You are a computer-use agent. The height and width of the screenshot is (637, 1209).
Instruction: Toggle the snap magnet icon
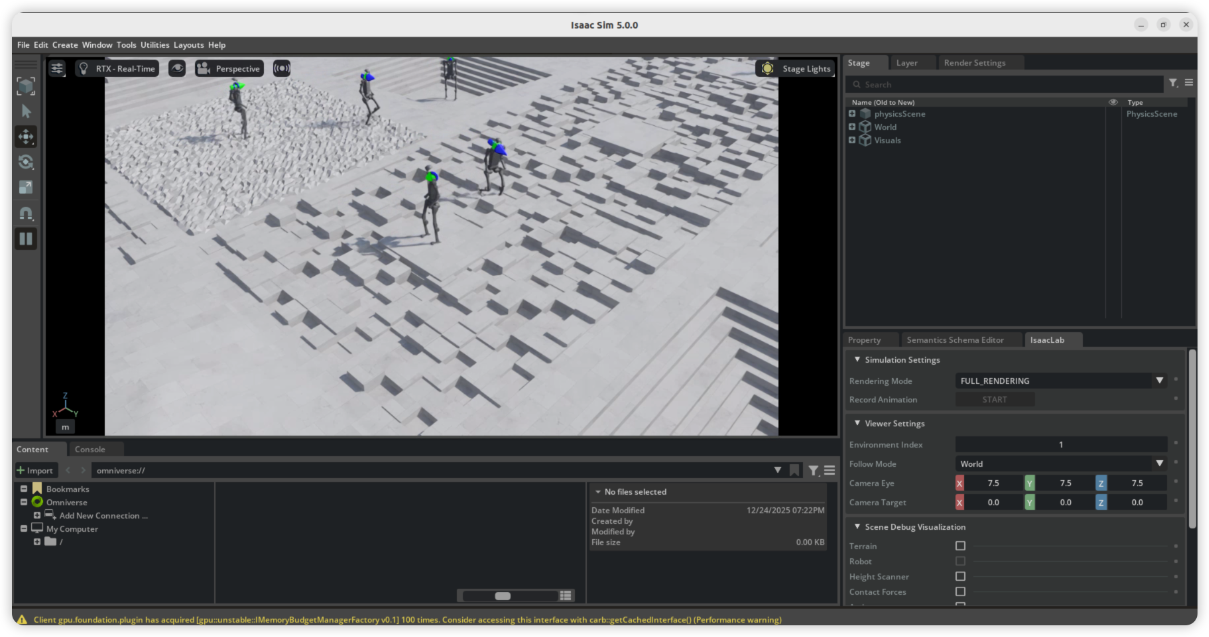[26, 214]
